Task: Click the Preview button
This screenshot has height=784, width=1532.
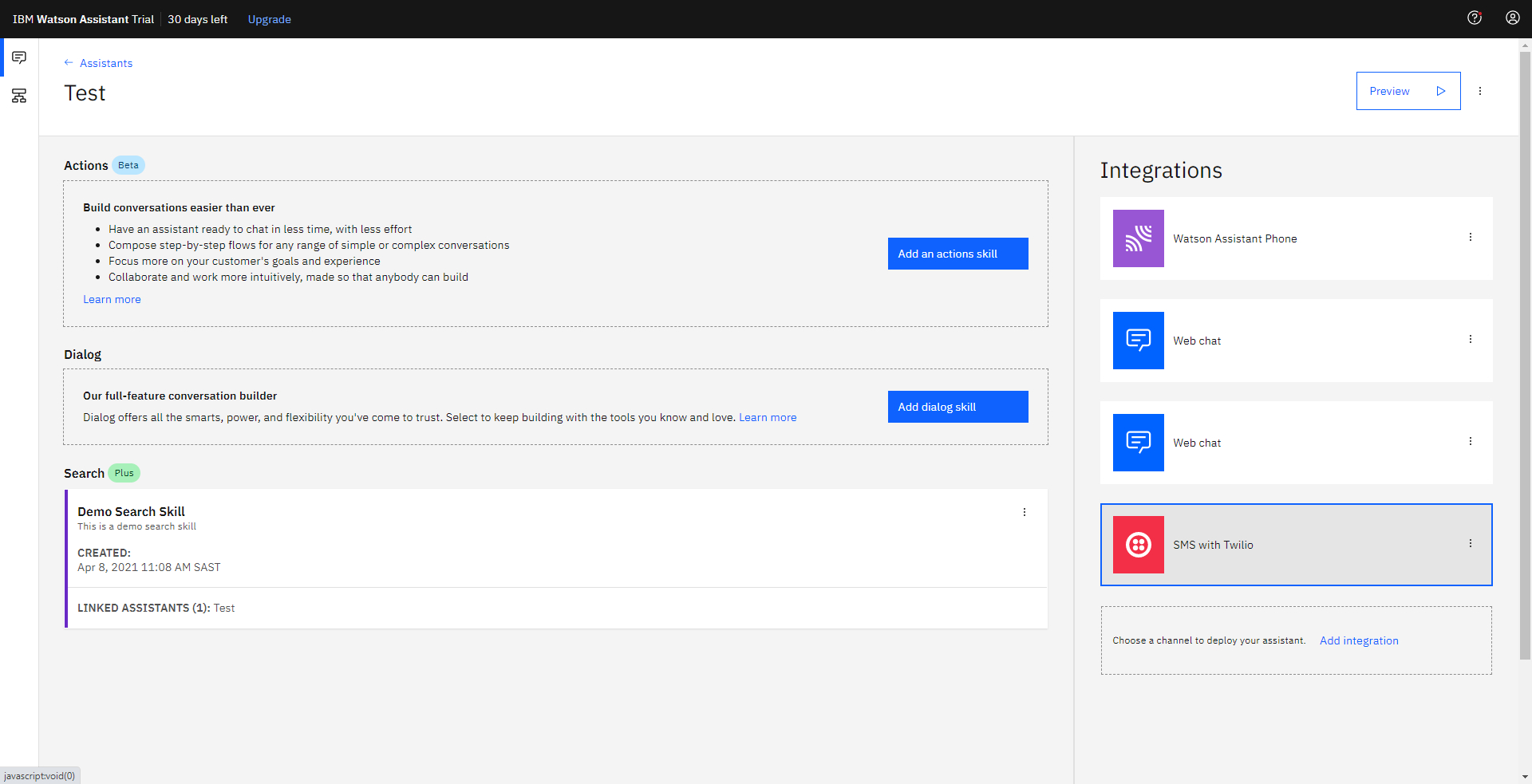Action: [x=1408, y=91]
